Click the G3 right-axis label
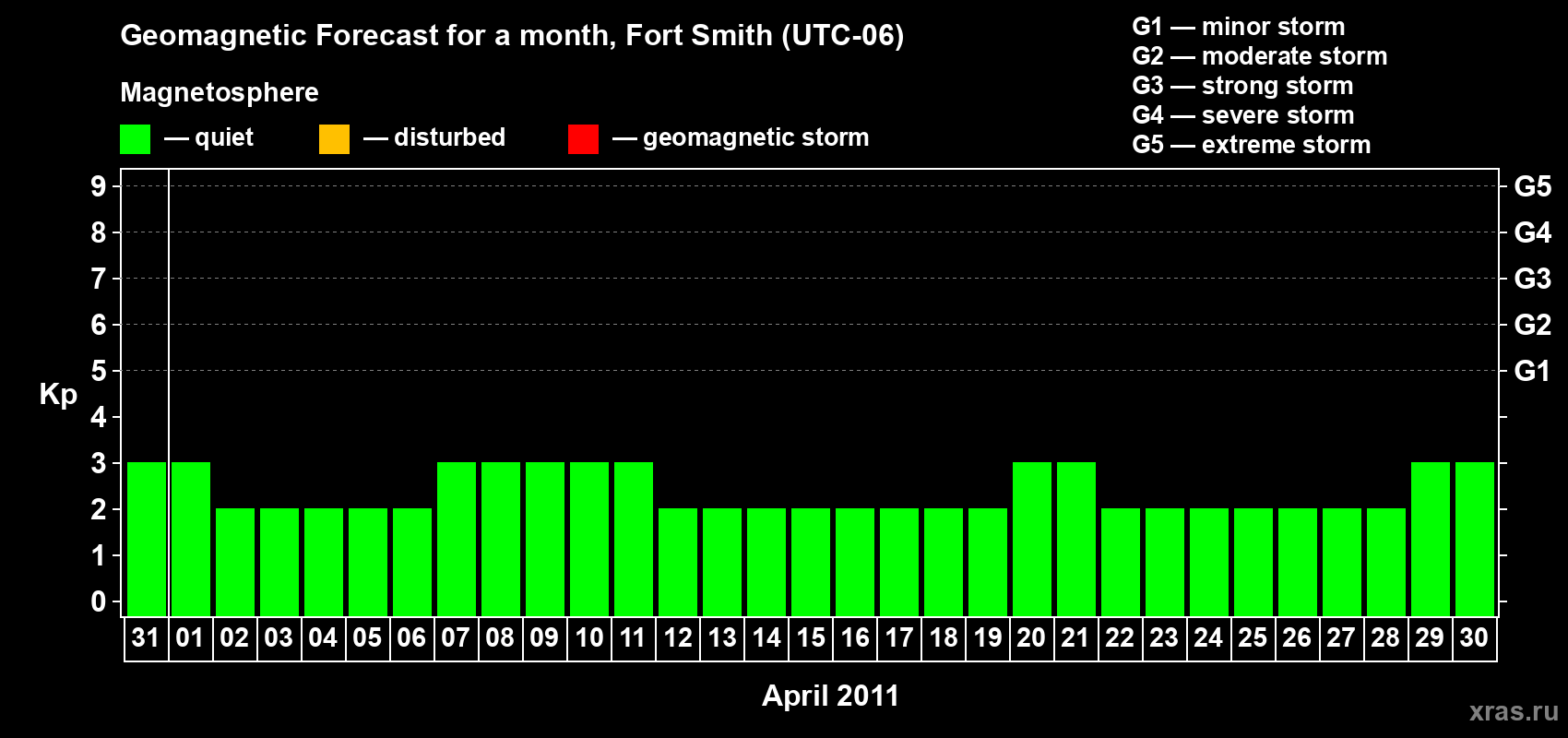The width and height of the screenshot is (1568, 738). coord(1532,279)
